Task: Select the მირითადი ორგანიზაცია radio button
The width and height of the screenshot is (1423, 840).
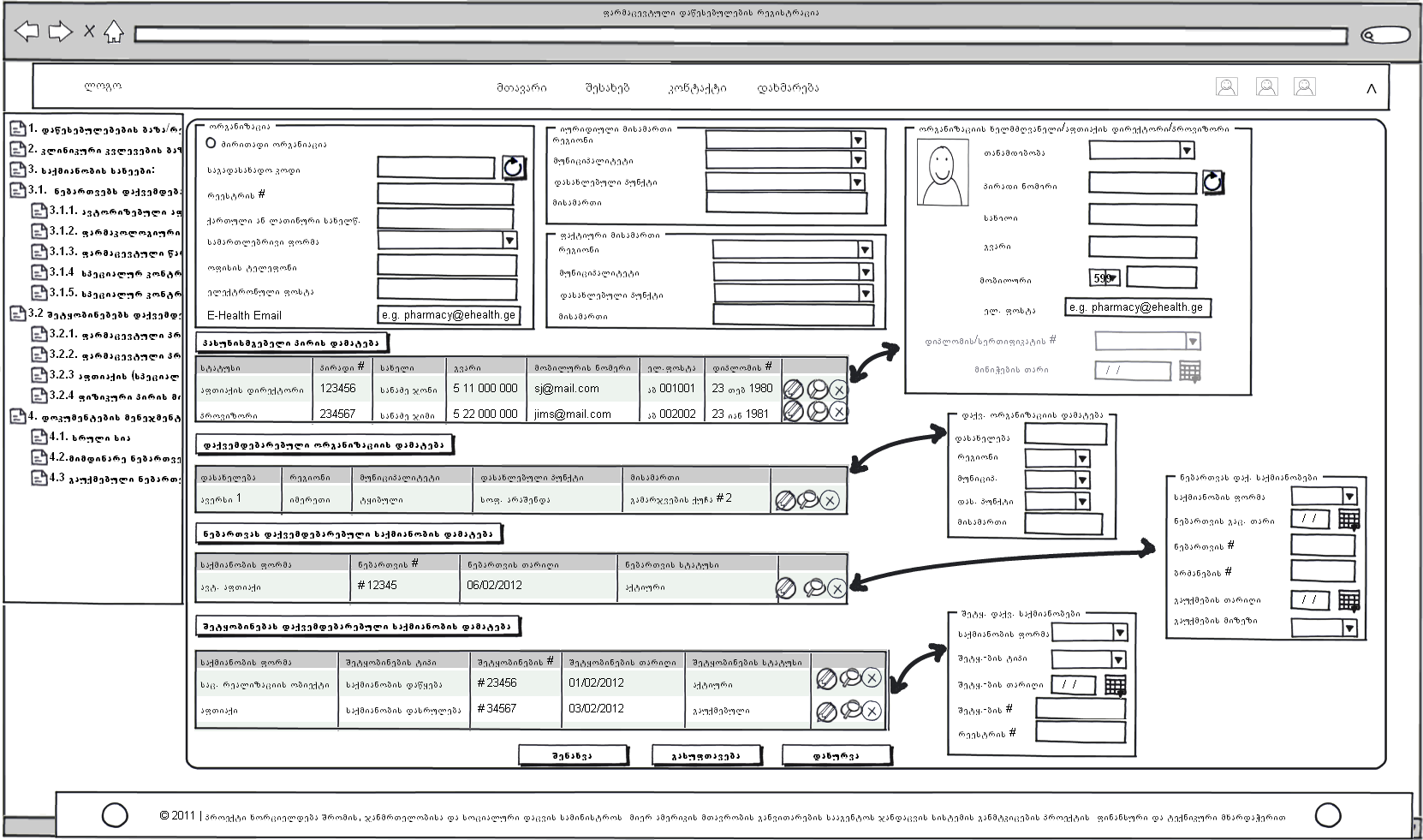Action: 211,144
